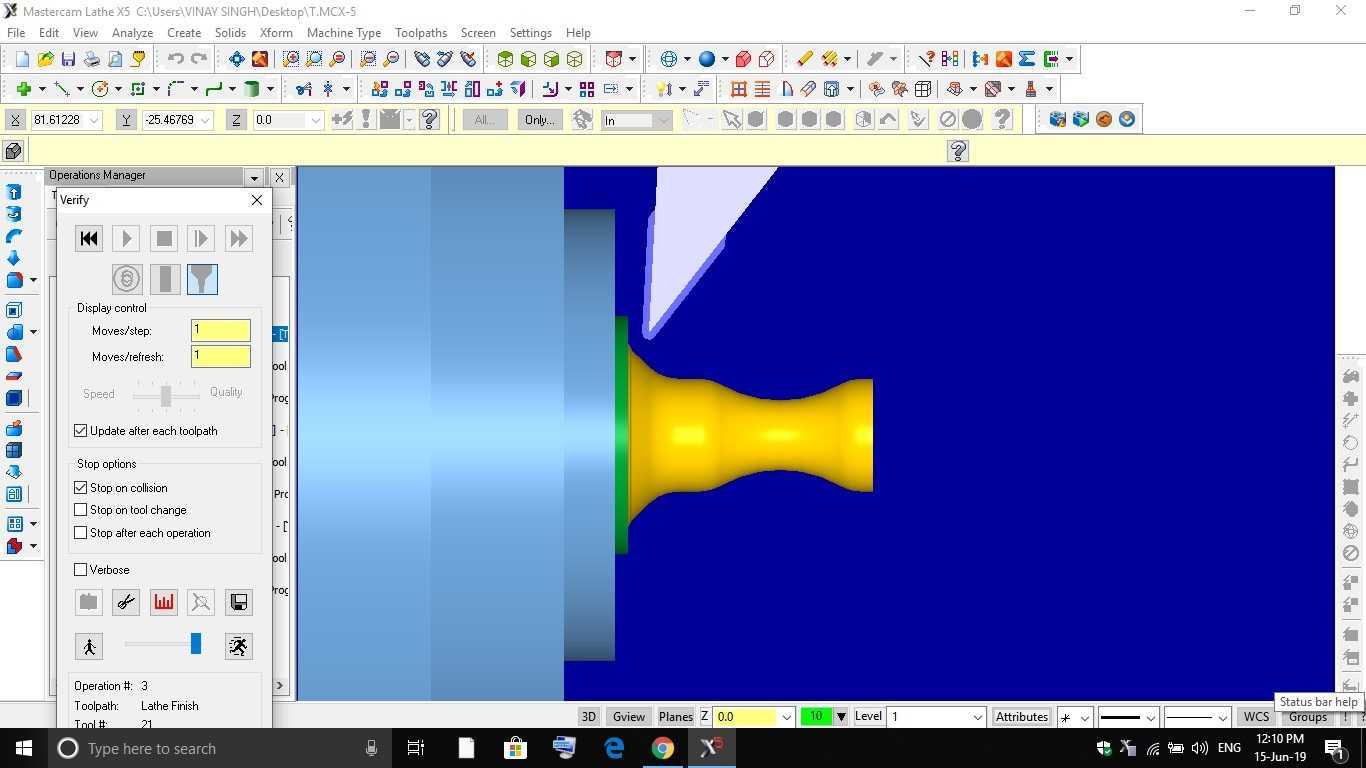The image size is (1366, 768).
Task: Click the green plus create point icon
Action: 23,89
